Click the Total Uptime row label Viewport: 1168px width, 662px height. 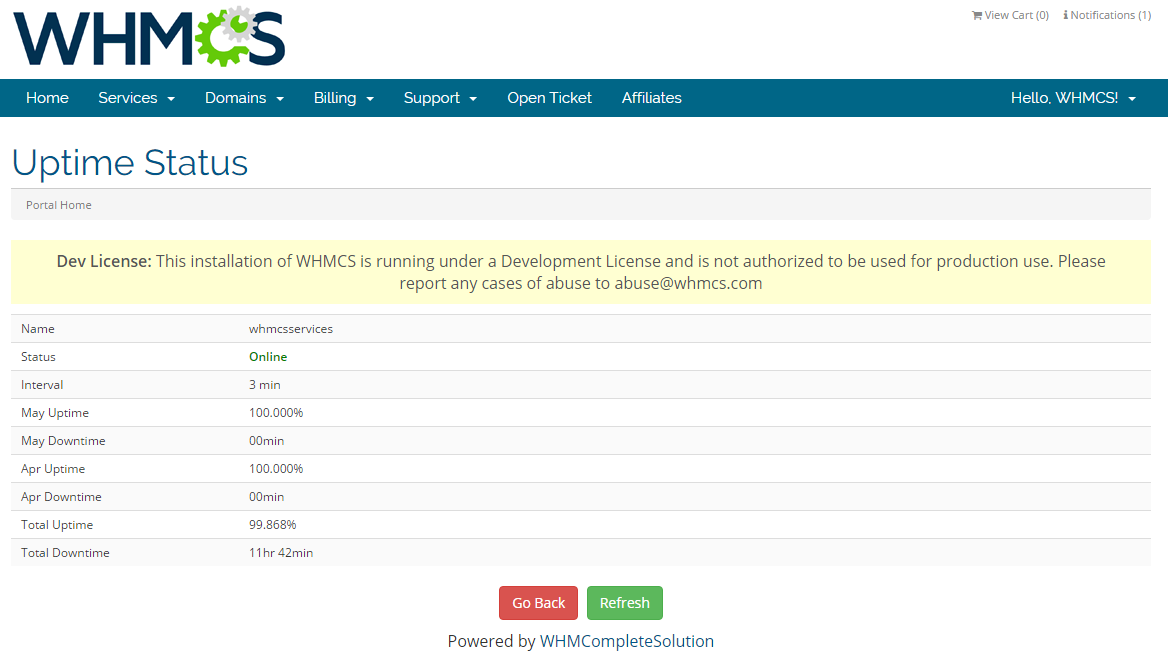pos(57,525)
